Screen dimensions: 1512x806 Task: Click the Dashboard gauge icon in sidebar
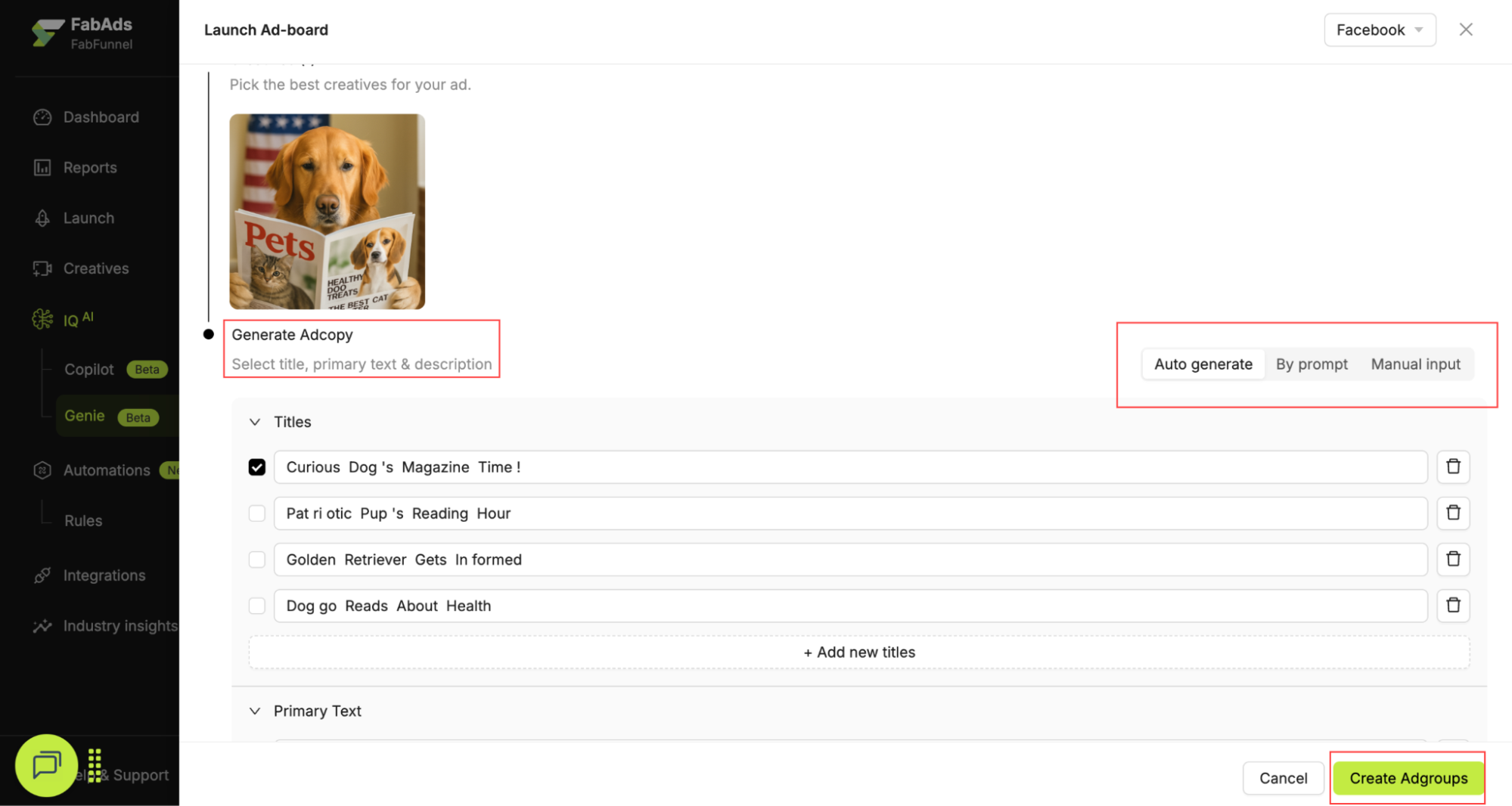pyautogui.click(x=42, y=117)
